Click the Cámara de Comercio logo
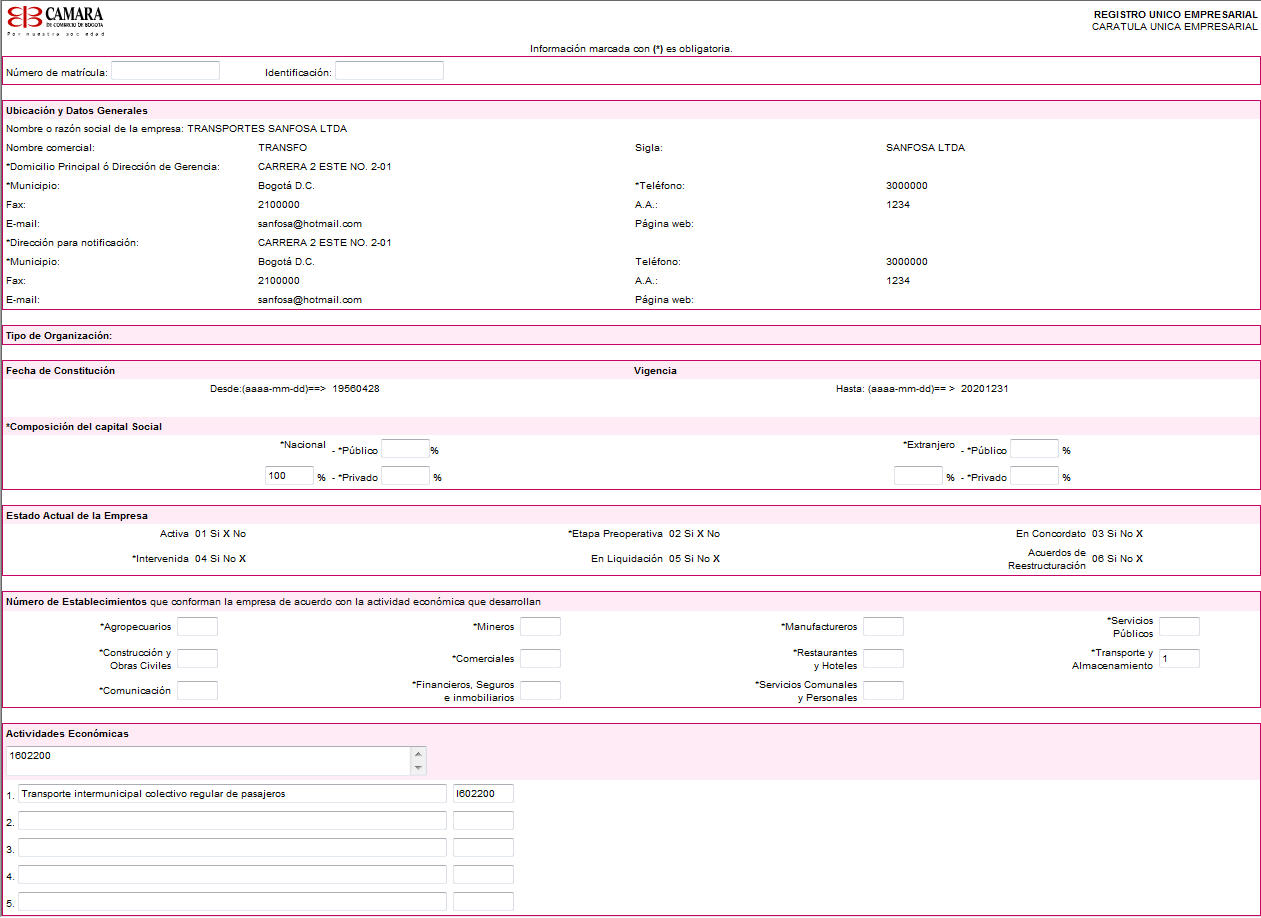 (x=55, y=20)
